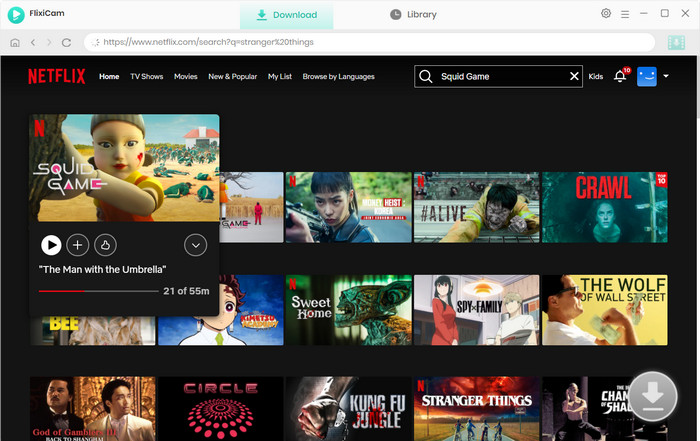Open the Circle thumbnail

221,409
